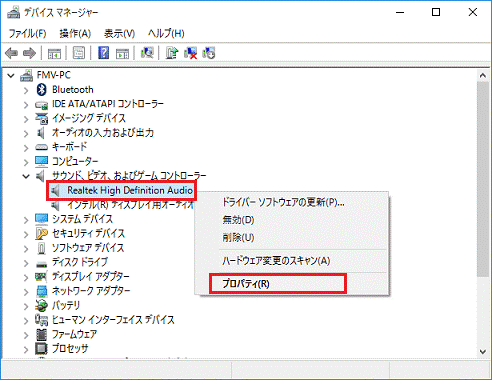
Task: Select the FMV-PC label
Action: tap(54, 75)
